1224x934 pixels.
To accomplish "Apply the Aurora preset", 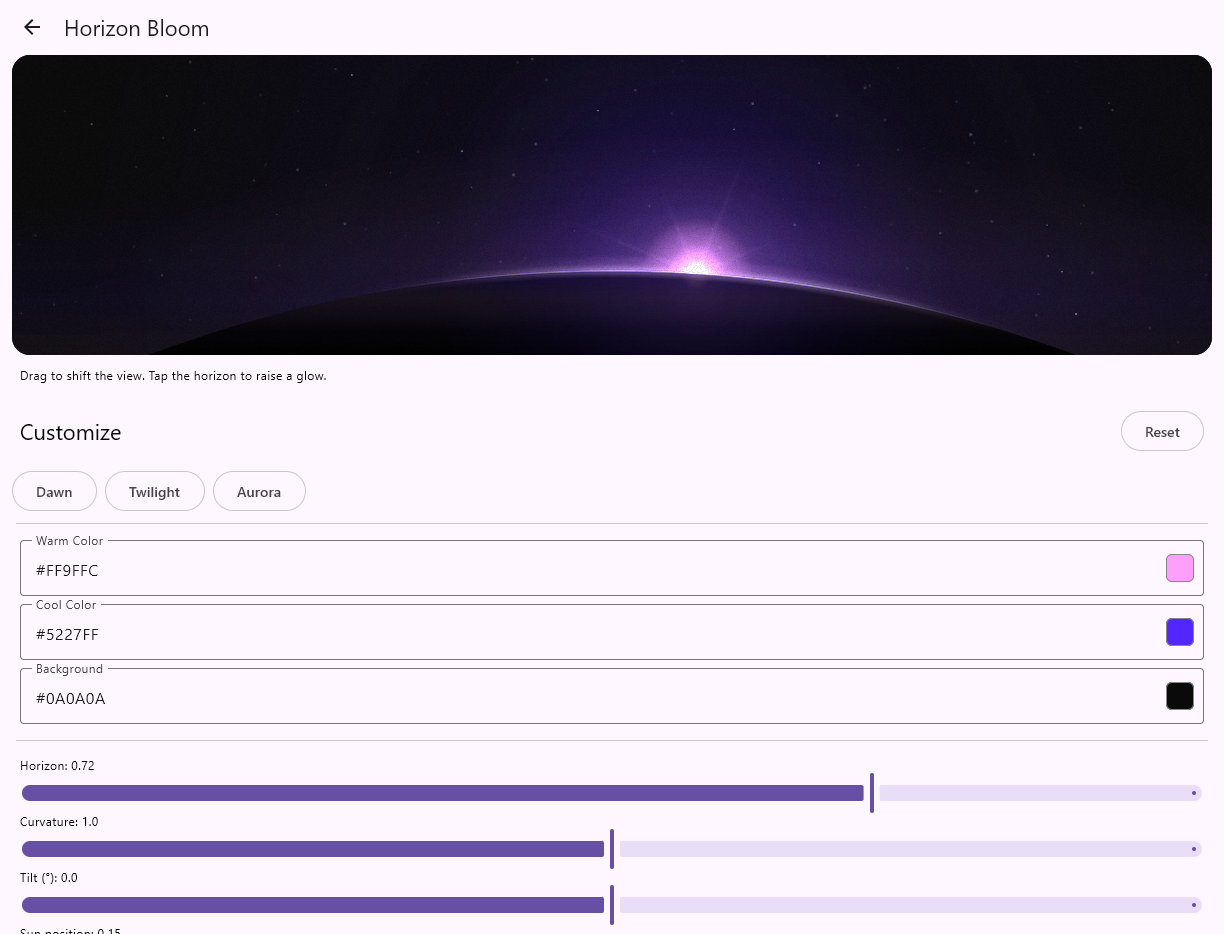I will (259, 491).
